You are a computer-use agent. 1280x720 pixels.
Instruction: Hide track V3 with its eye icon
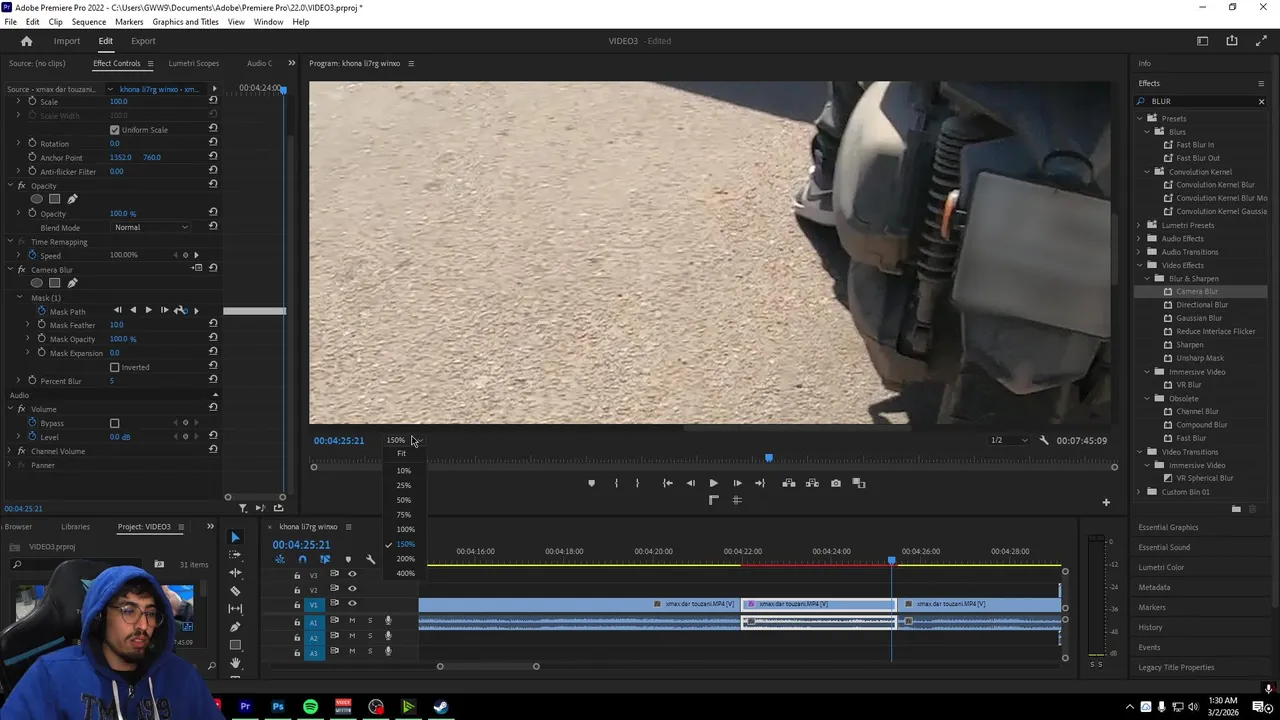click(352, 574)
